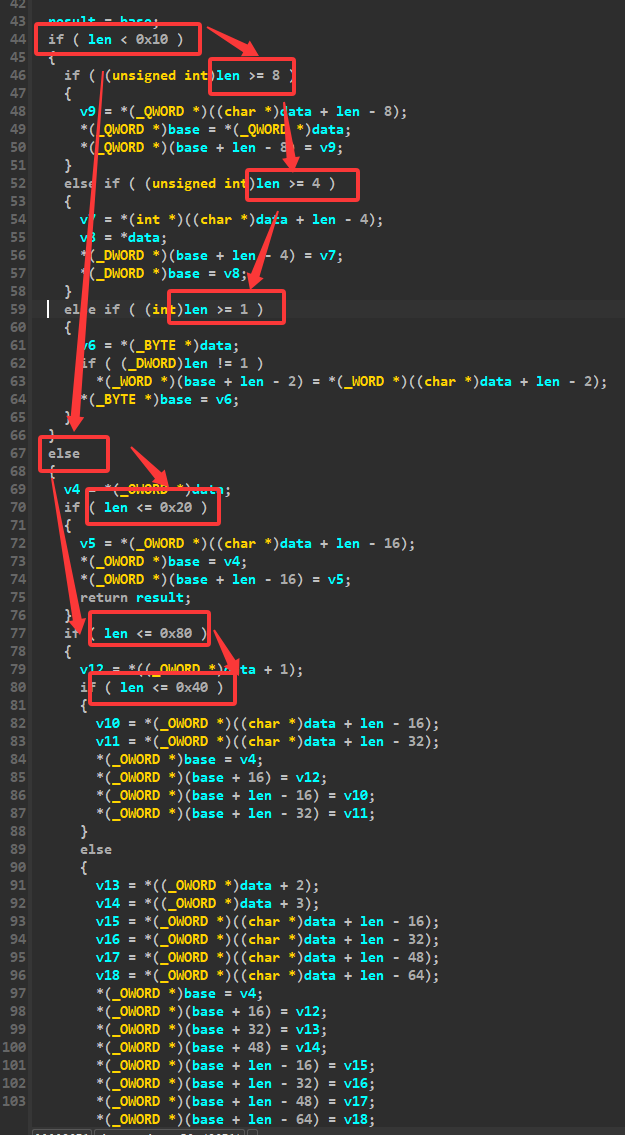Select the 'else' keyword on line 89
Image resolution: width=625 pixels, height=1135 pixels.
(x=96, y=850)
